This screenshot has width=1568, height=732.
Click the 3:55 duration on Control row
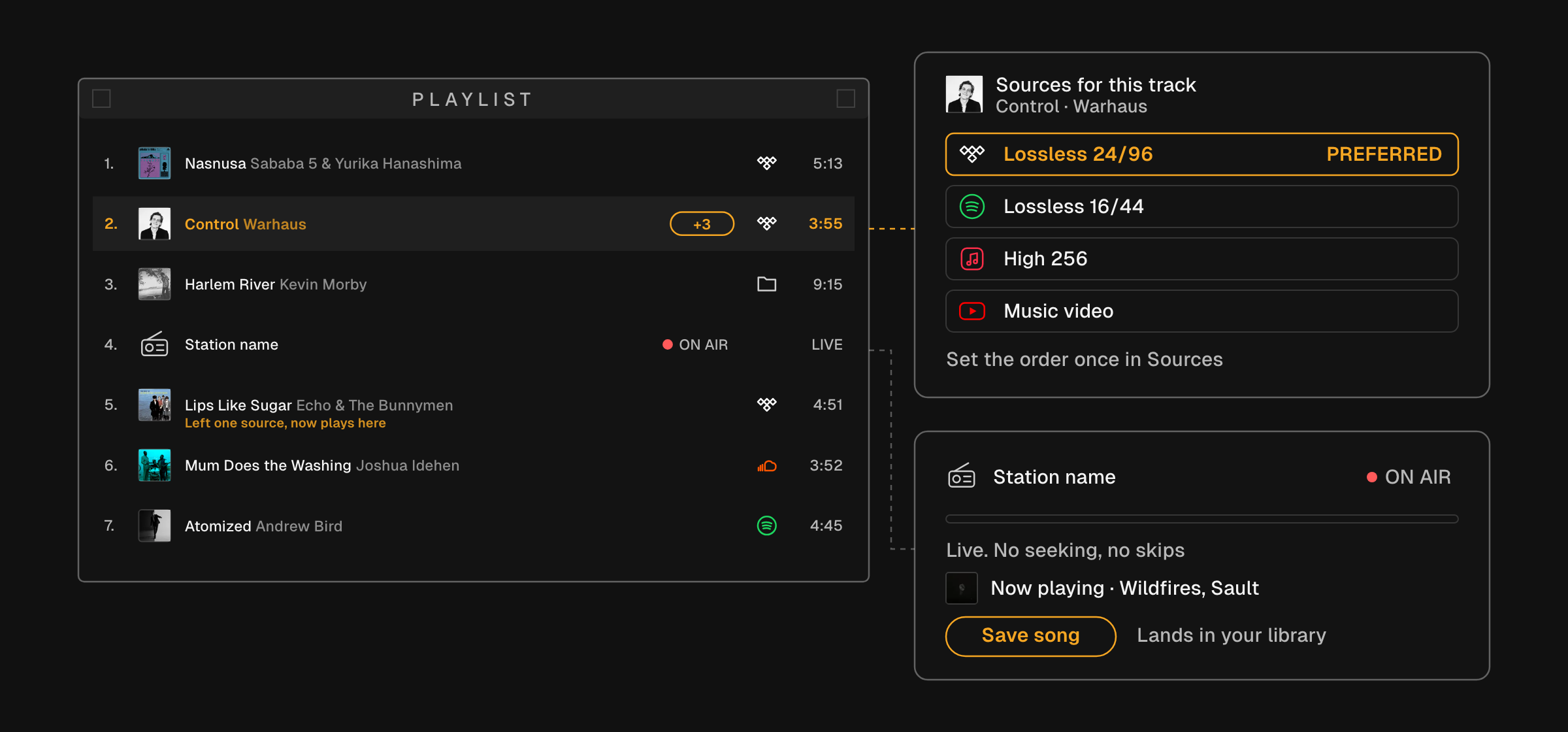coord(825,224)
